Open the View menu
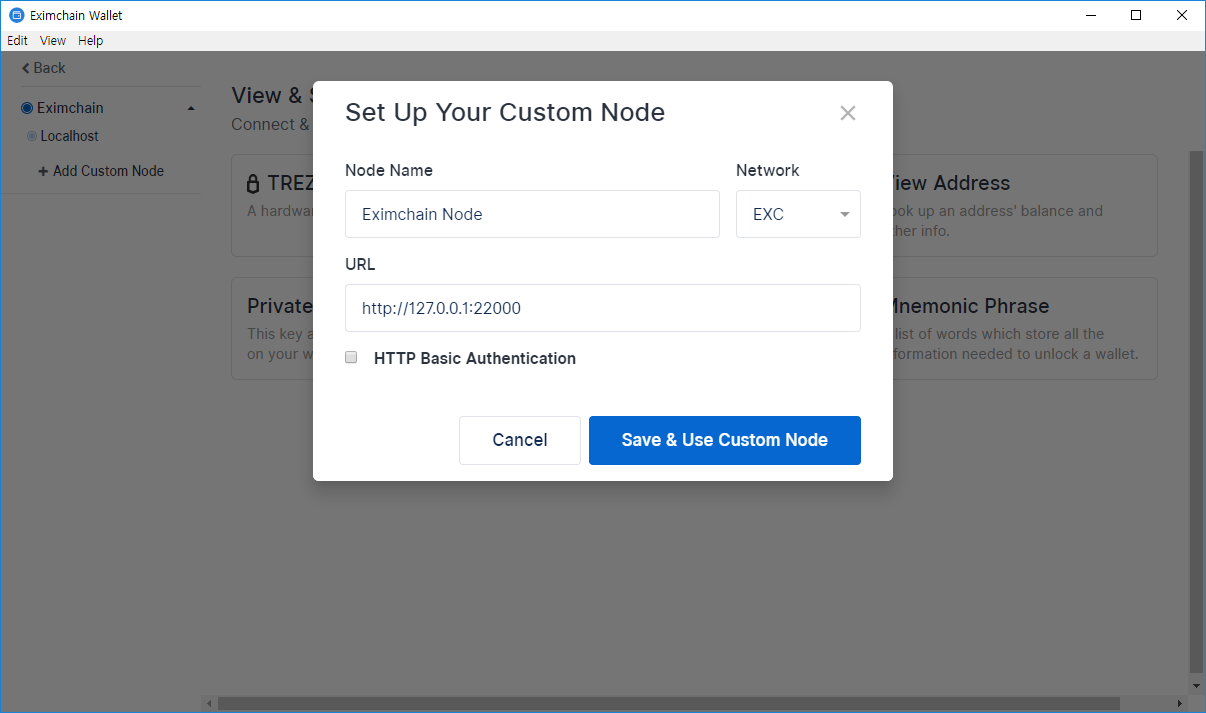Image resolution: width=1206 pixels, height=713 pixels. point(53,41)
